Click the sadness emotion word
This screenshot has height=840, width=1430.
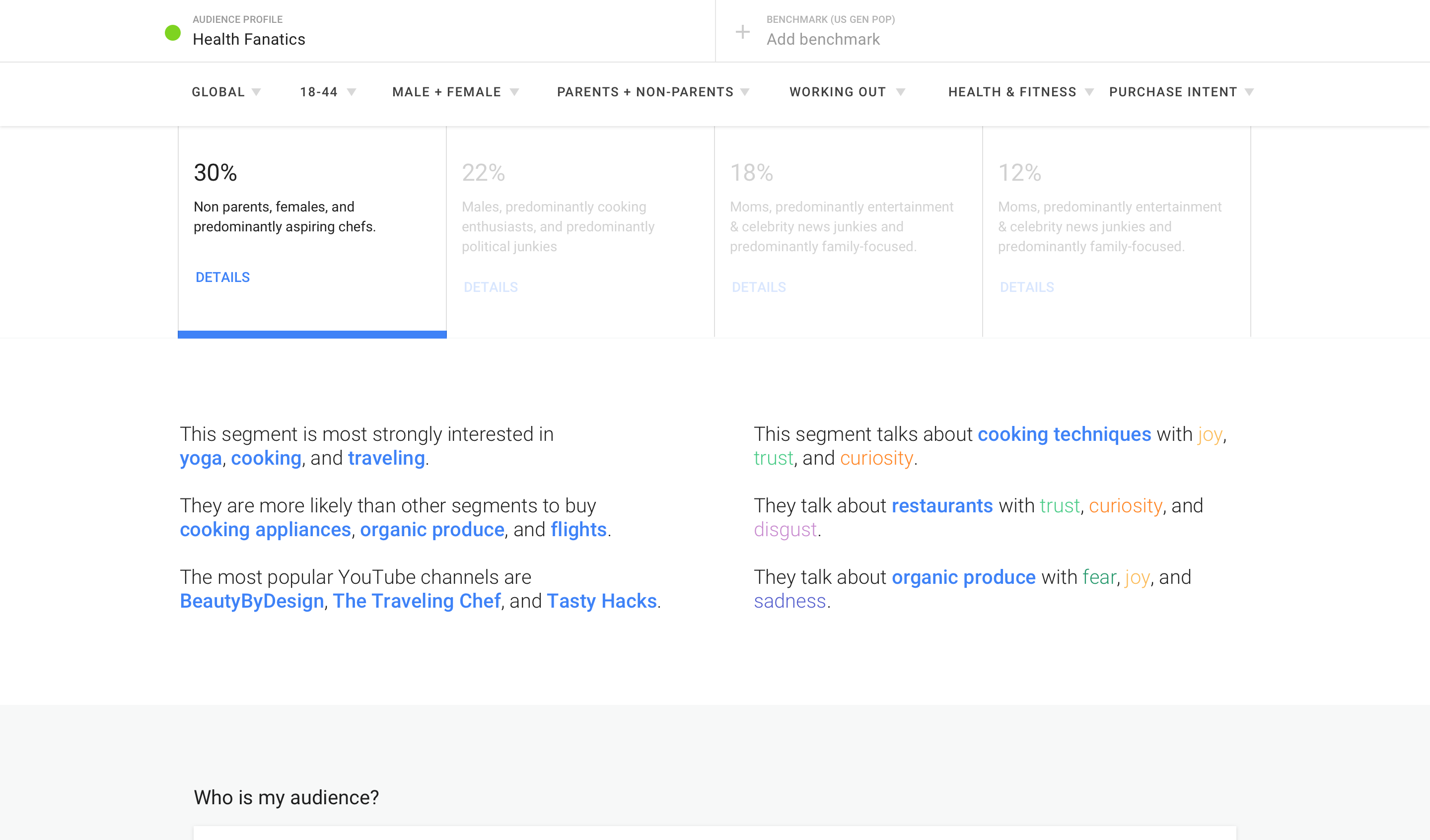(789, 602)
